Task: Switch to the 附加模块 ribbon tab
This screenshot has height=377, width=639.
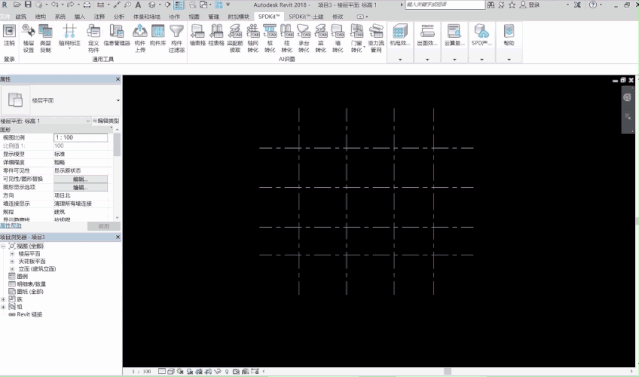Action: coord(238,17)
